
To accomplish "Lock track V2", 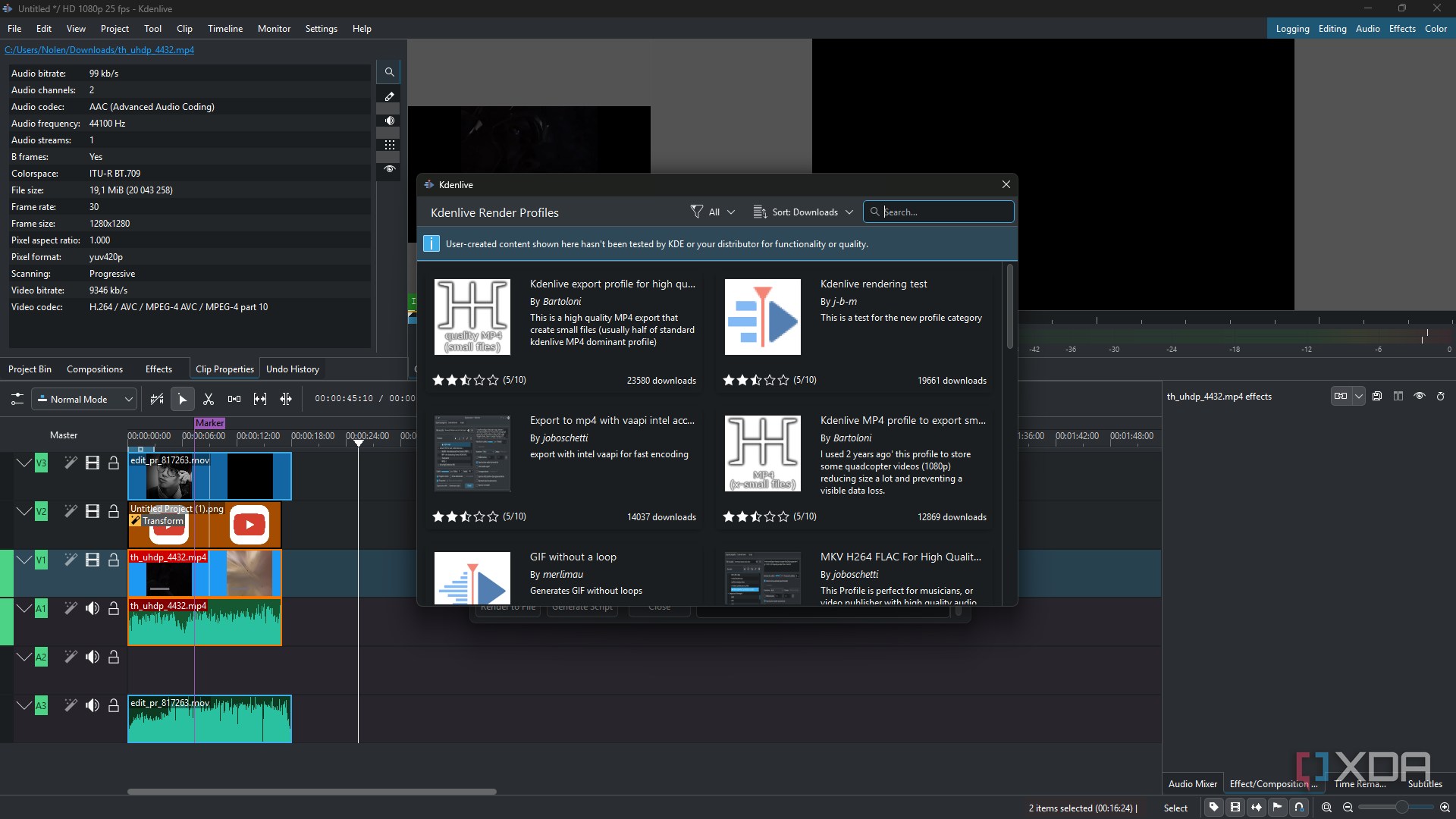I will [x=114, y=511].
